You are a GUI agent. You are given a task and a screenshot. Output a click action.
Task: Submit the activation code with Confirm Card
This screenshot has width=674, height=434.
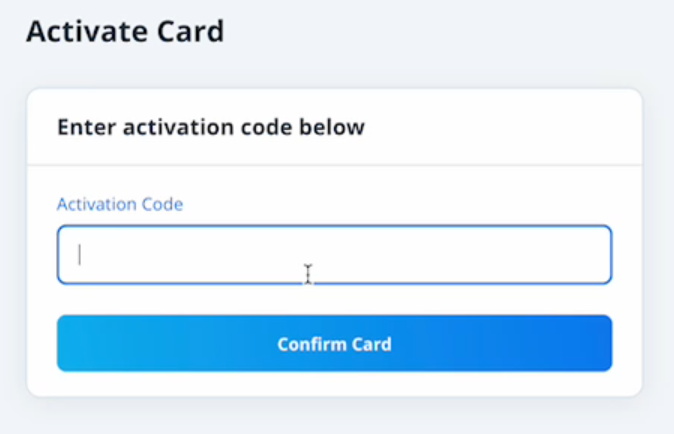[334, 344]
